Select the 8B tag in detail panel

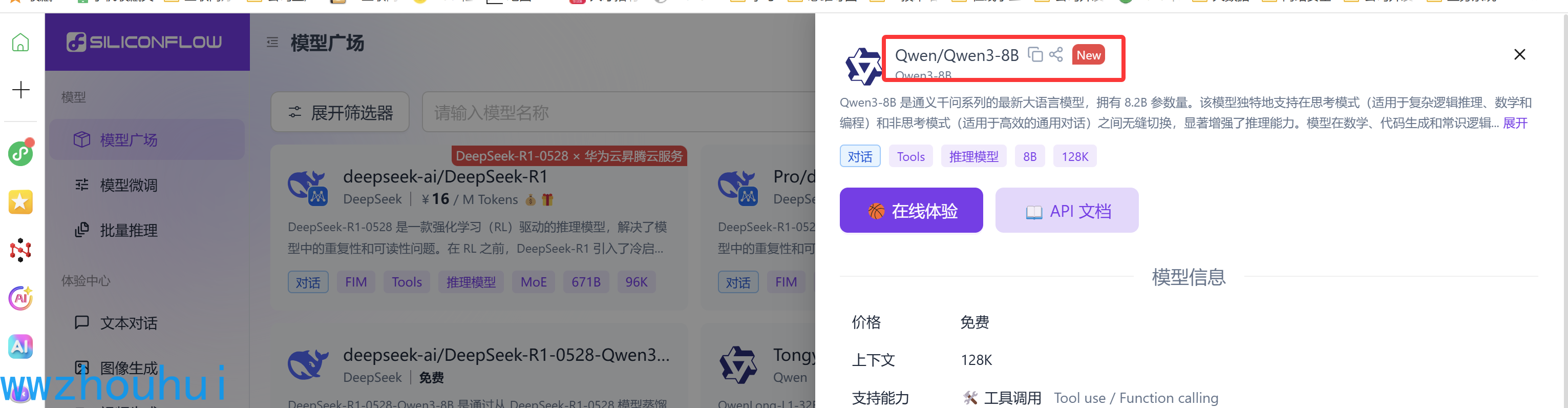(x=1030, y=156)
